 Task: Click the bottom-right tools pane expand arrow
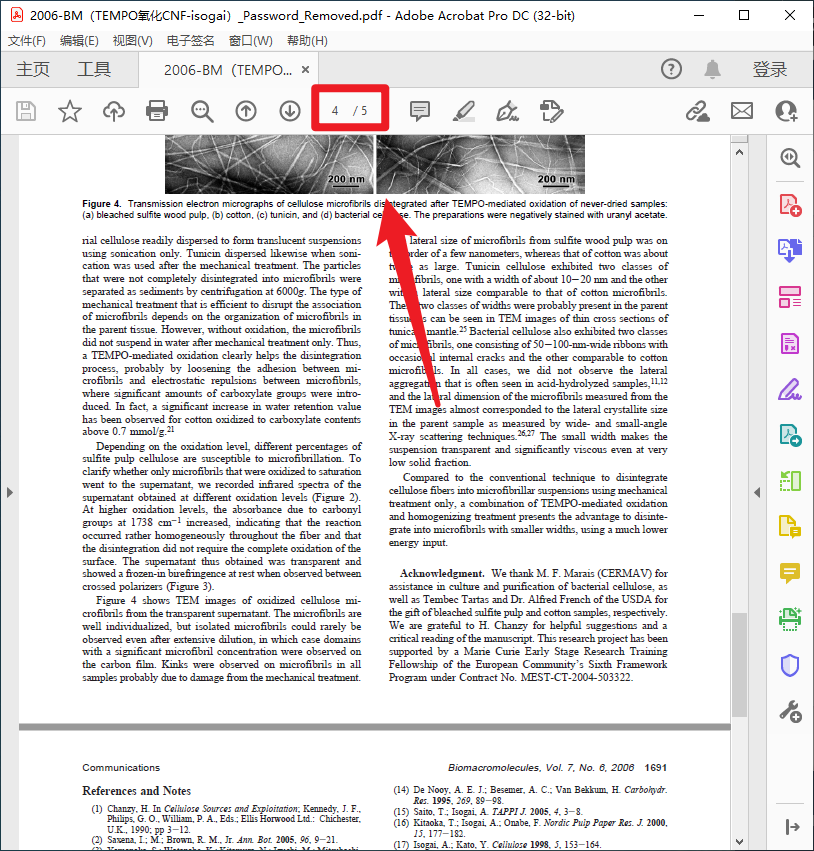[x=792, y=827]
